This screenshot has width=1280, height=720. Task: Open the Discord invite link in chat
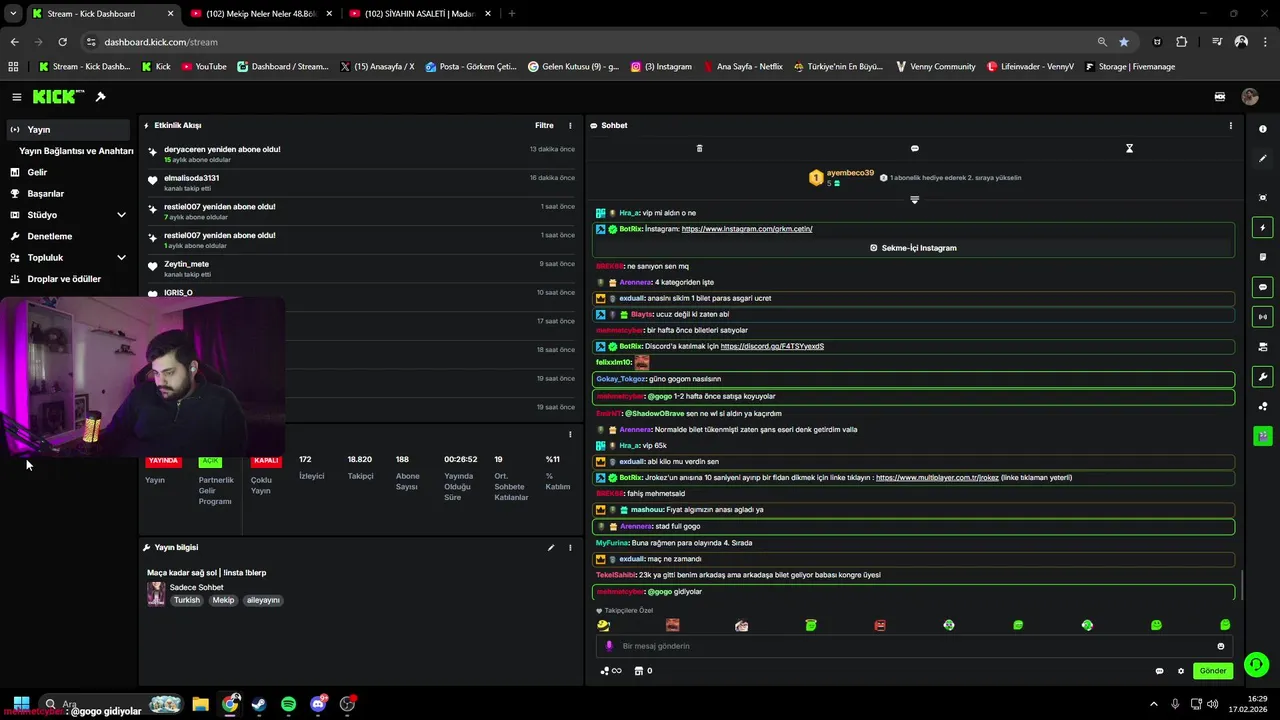click(x=772, y=346)
